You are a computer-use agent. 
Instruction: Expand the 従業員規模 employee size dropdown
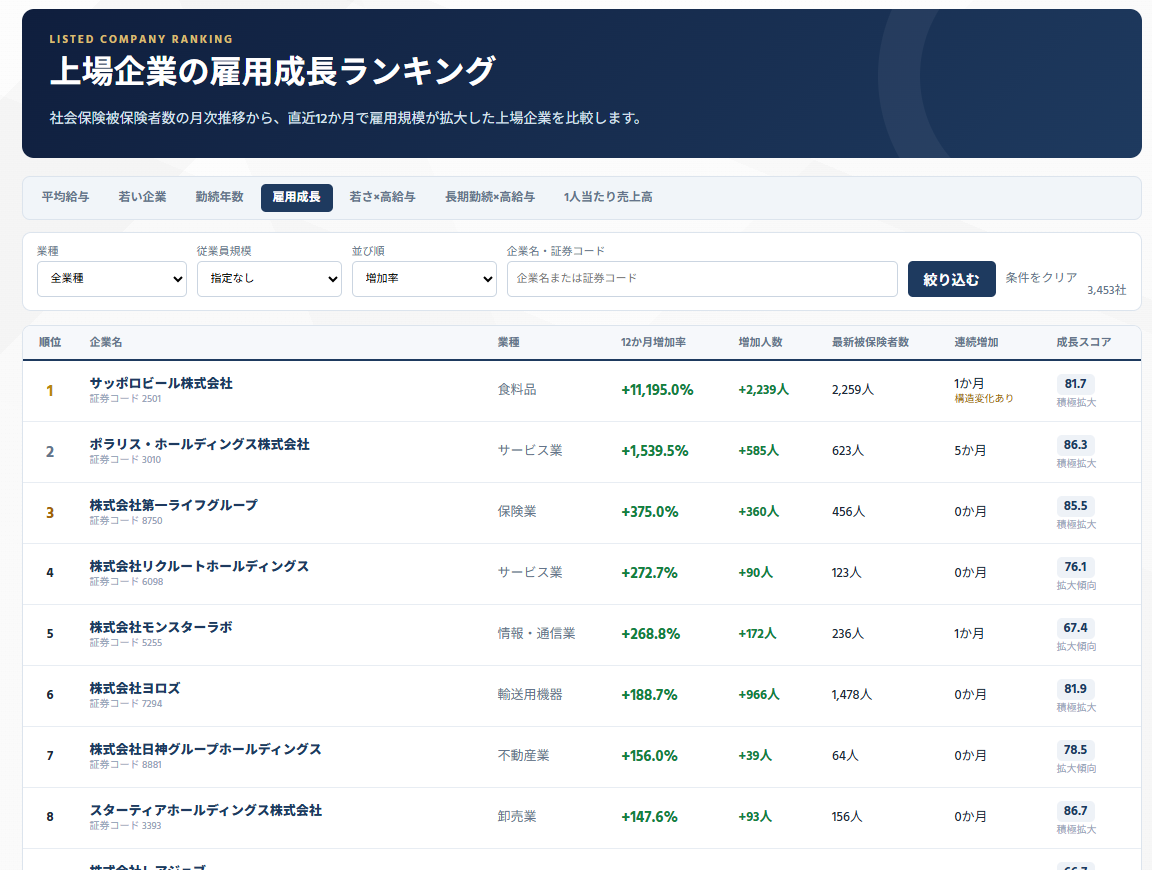coord(269,279)
